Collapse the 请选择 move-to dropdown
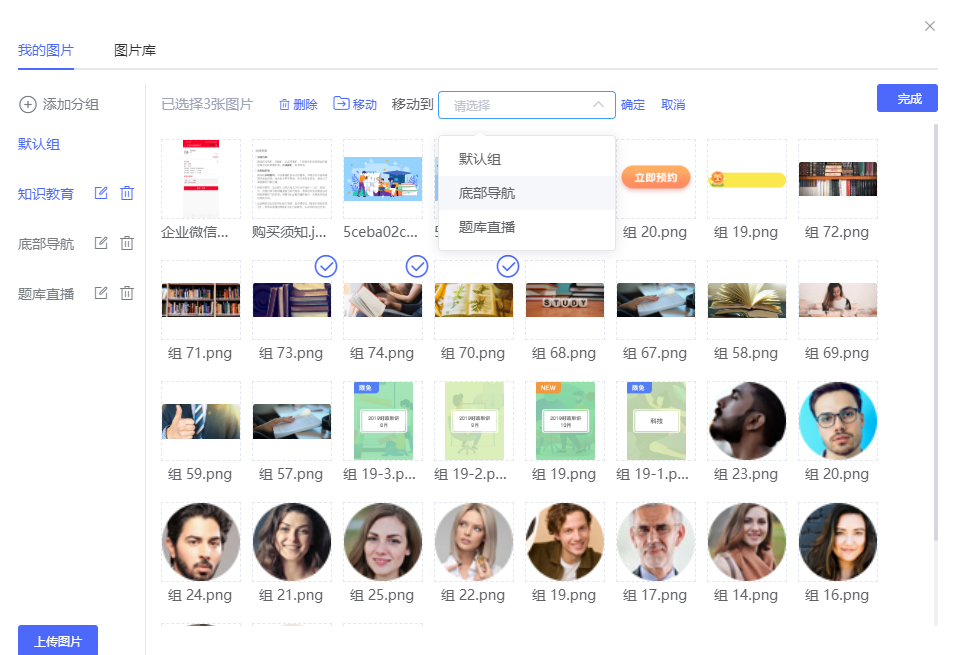 point(598,105)
